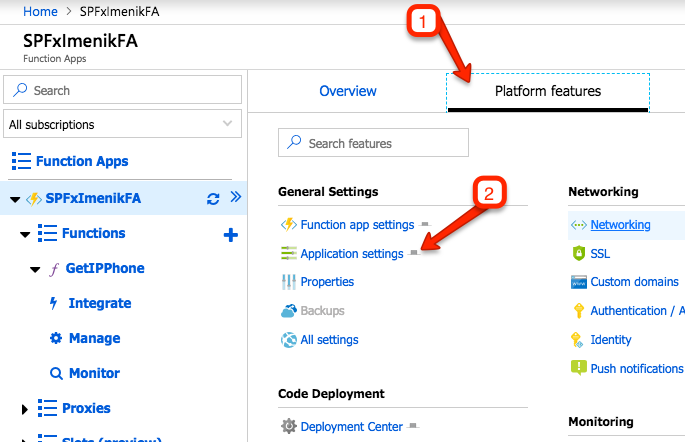This screenshot has height=442, width=685.
Task: Click the All settings globe icon
Action: [x=288, y=340]
